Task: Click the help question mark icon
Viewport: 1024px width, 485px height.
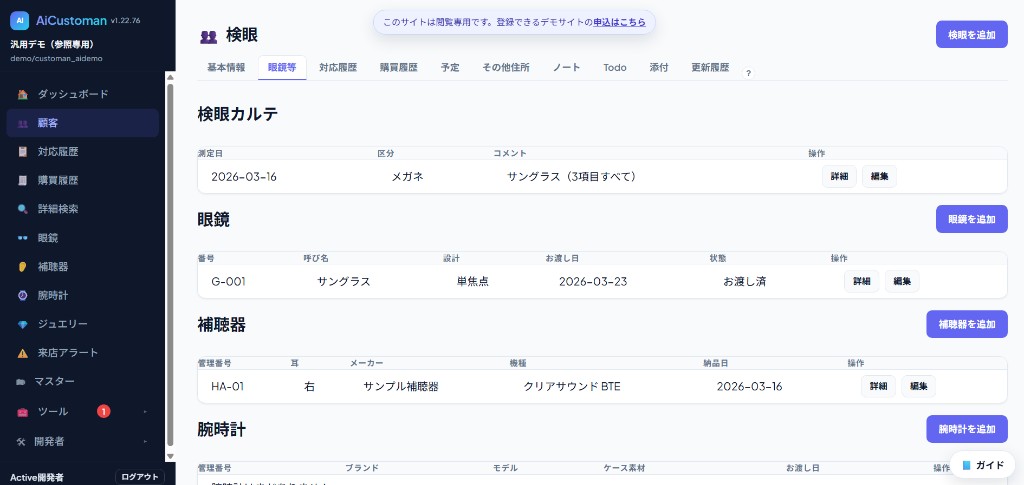Action: (748, 73)
